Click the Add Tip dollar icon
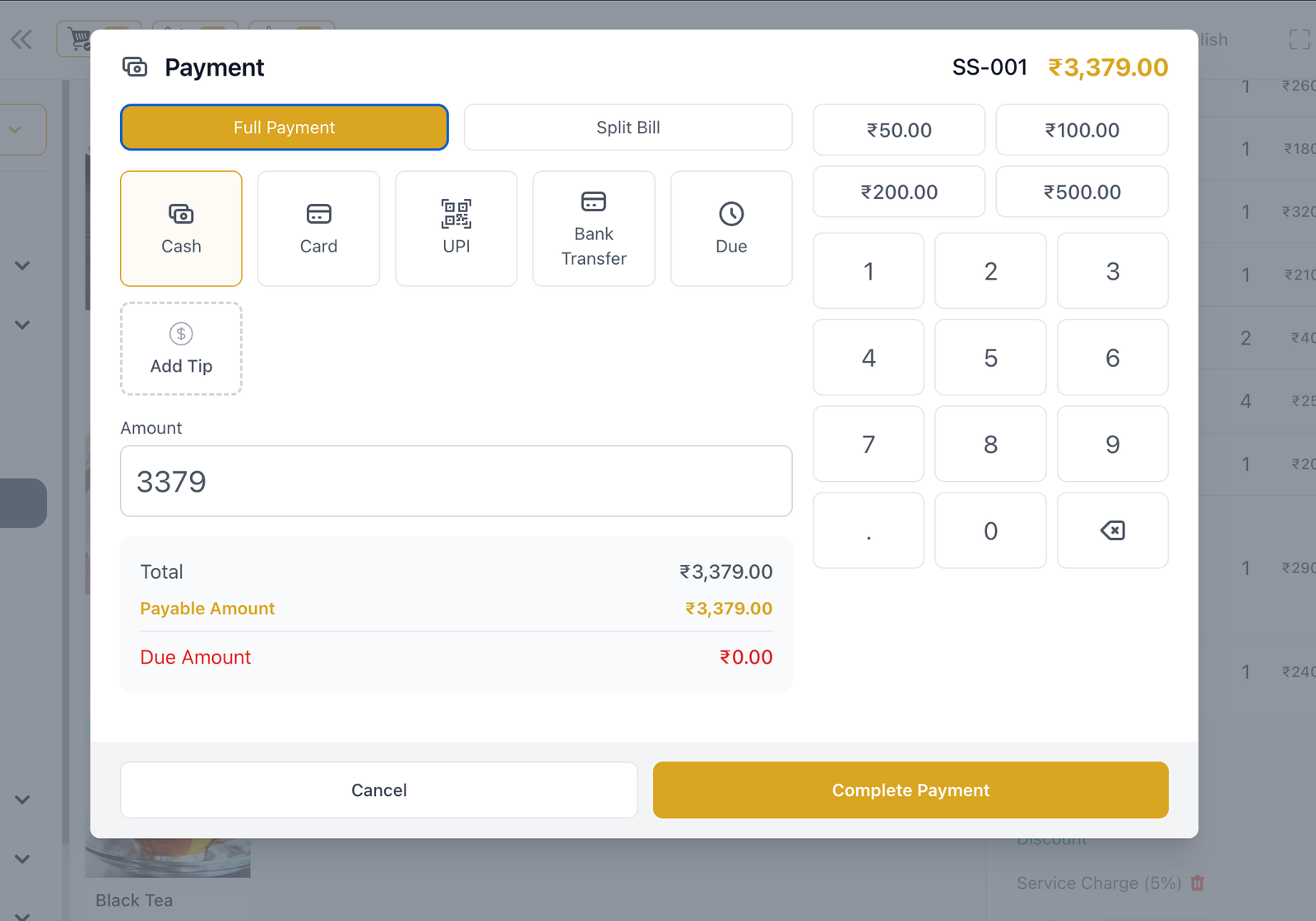Viewport: 1316px width, 921px height. (181, 335)
